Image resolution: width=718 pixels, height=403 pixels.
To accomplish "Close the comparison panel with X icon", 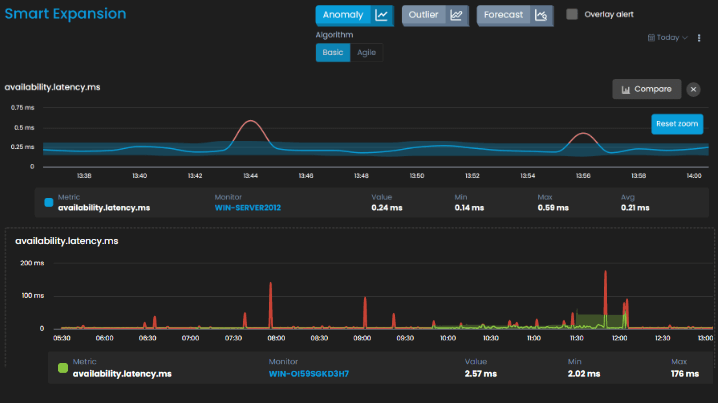I will click(x=693, y=89).
